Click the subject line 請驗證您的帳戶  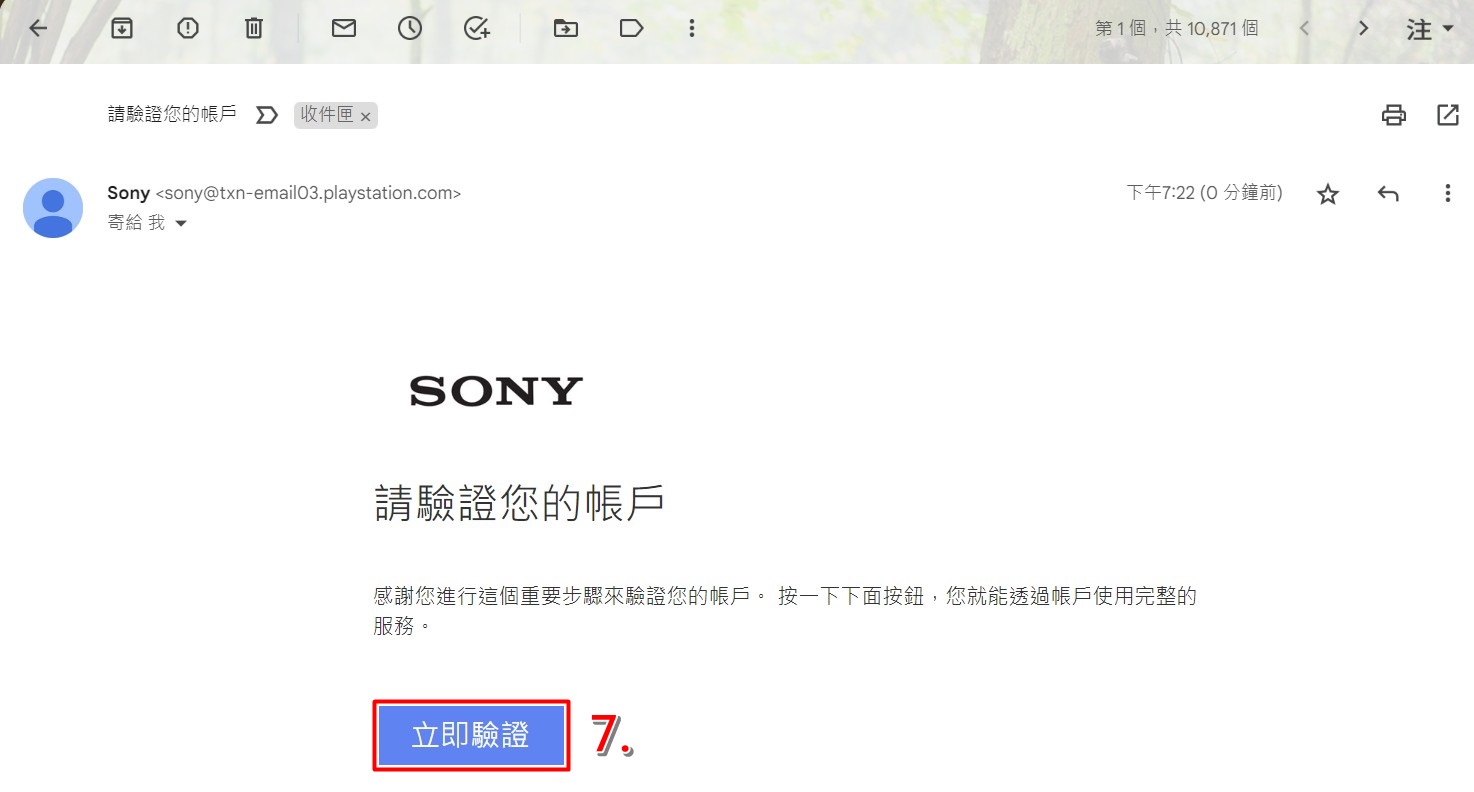pos(172,114)
